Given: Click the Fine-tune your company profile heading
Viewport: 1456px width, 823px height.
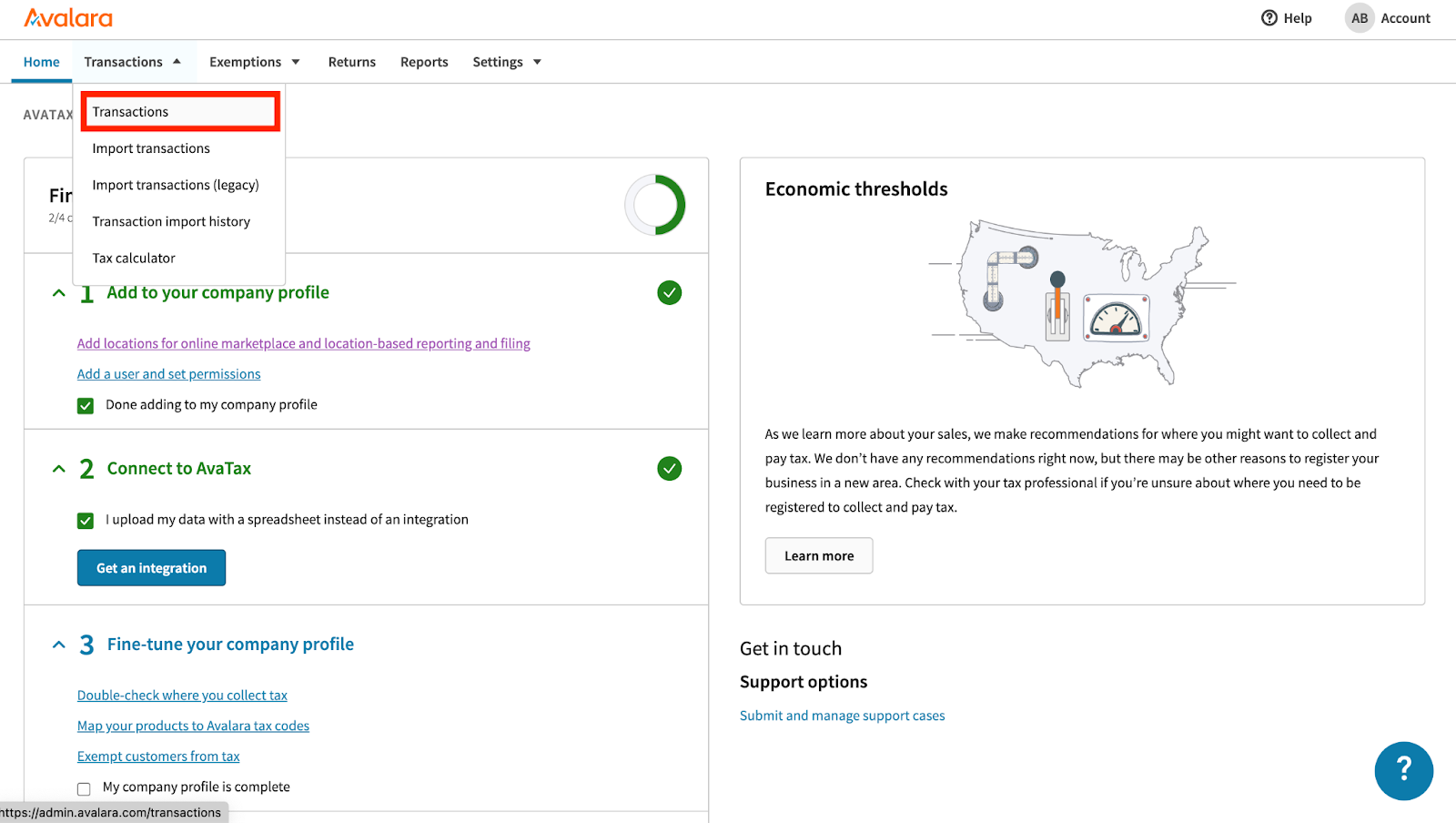Looking at the screenshot, I should pyautogui.click(x=231, y=645).
